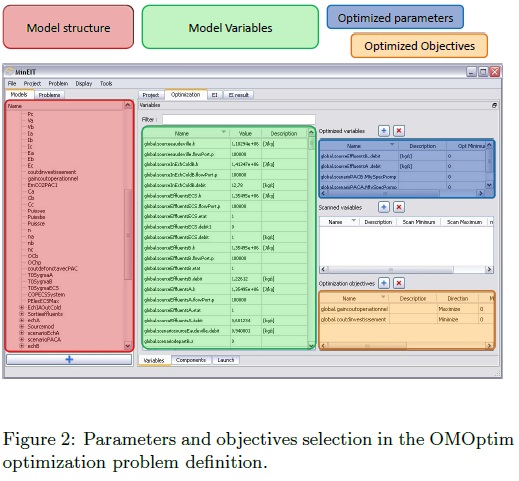This screenshot has height=481, width=519.
Task: Click right arrow of Optimized variables horizontal scrollbar
Action: point(480,193)
